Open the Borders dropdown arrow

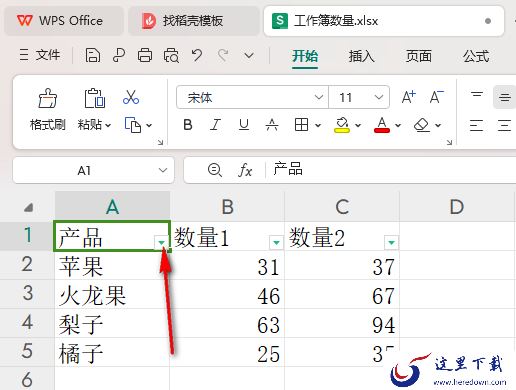coord(318,125)
